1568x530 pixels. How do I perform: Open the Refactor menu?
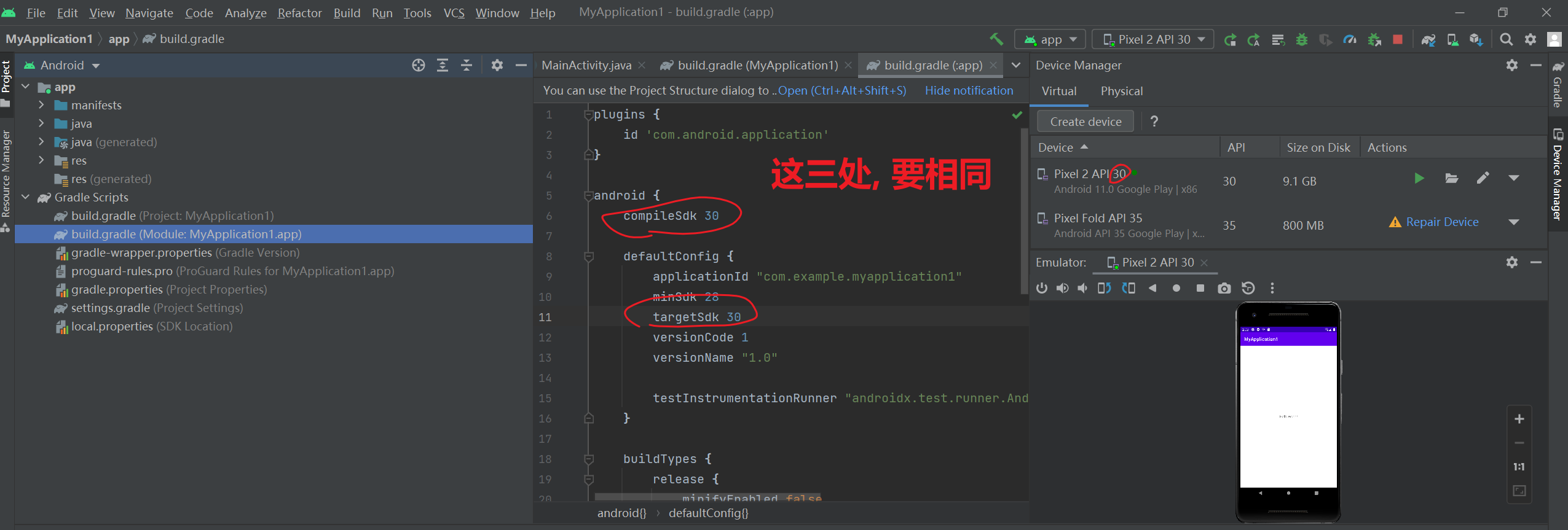point(299,13)
